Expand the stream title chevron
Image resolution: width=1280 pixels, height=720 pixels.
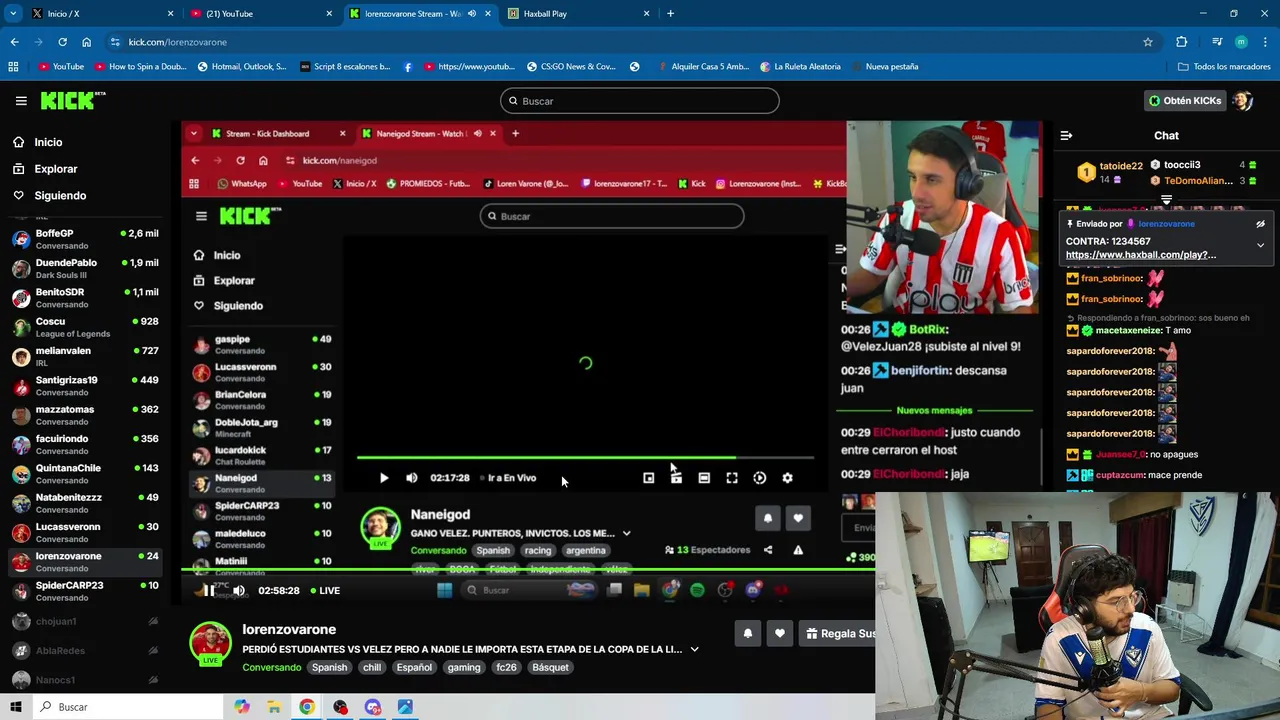[x=694, y=650]
